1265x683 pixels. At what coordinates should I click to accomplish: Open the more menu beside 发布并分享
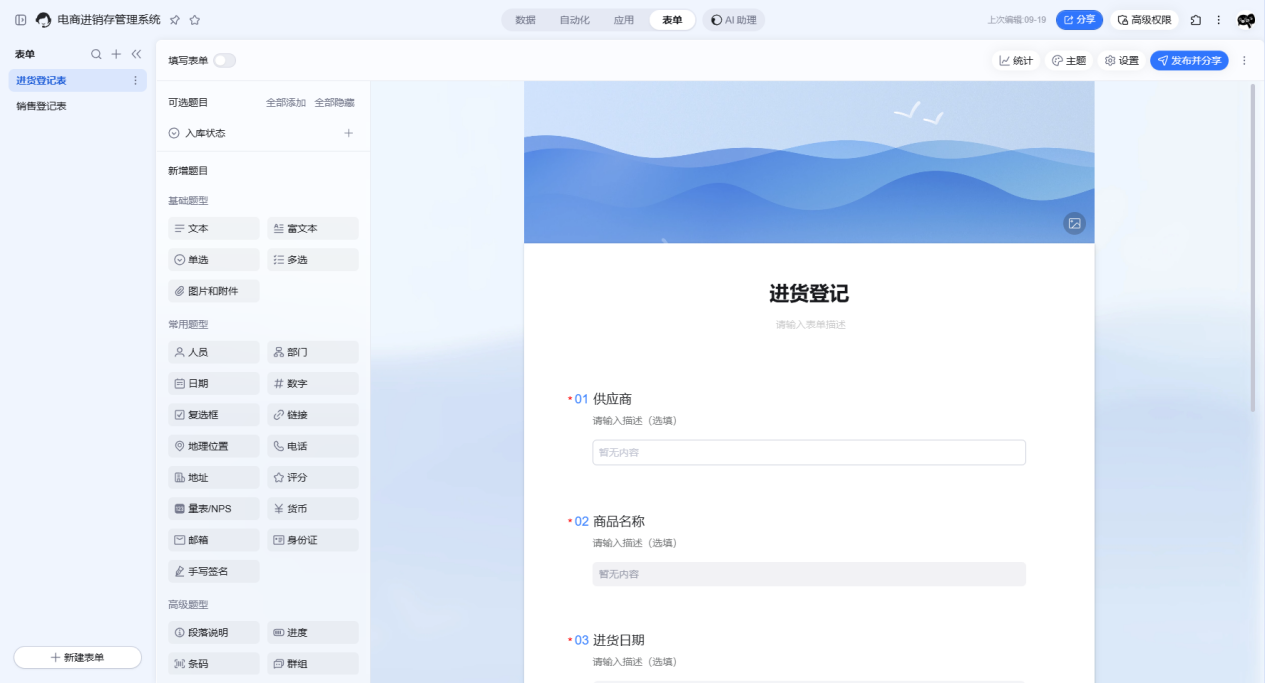click(x=1244, y=60)
